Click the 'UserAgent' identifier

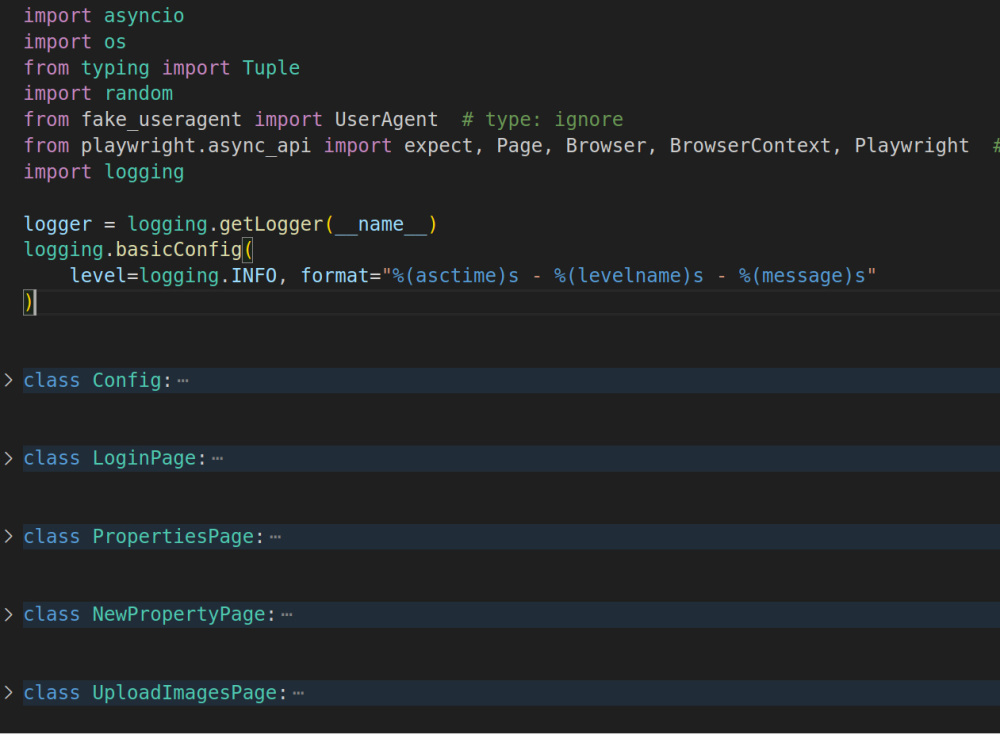(x=386, y=120)
